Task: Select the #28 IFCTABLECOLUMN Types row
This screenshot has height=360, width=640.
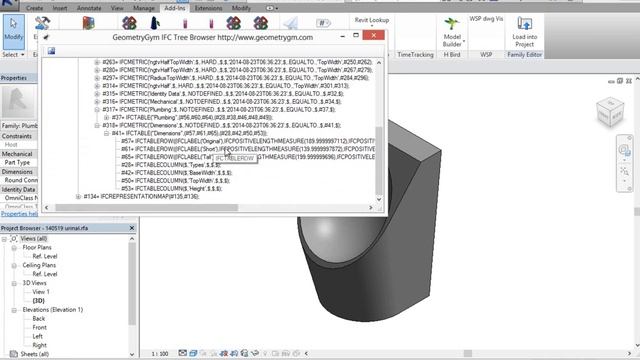Action: pos(171,165)
